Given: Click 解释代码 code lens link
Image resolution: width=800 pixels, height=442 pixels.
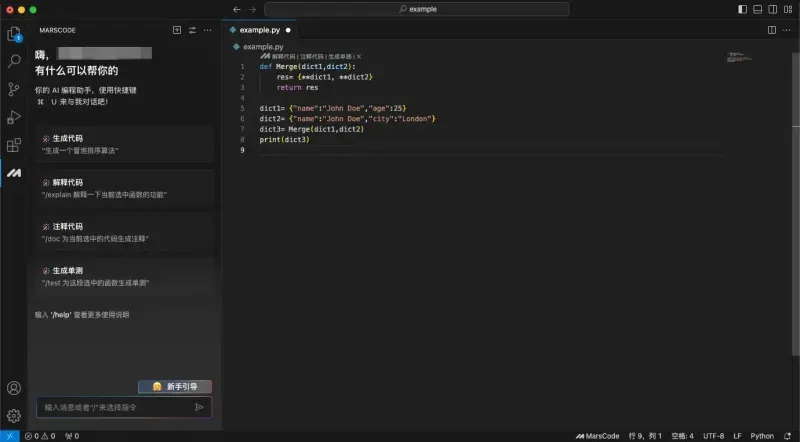Looking at the screenshot, I should coord(283,57).
